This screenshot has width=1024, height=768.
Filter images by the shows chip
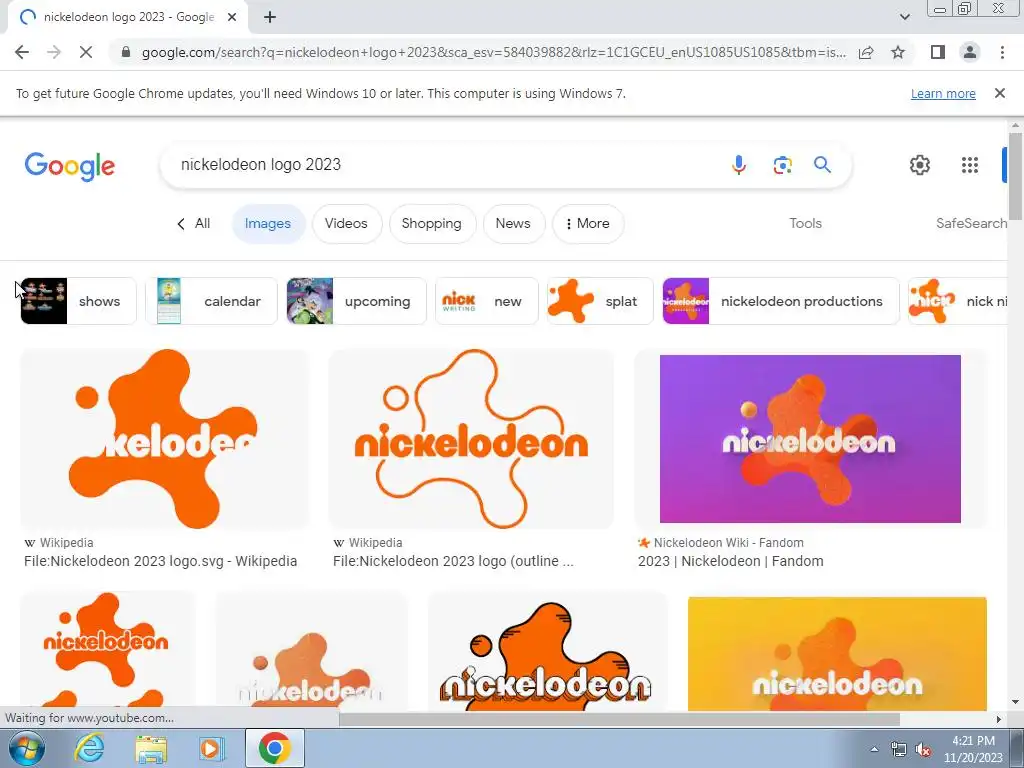78,301
